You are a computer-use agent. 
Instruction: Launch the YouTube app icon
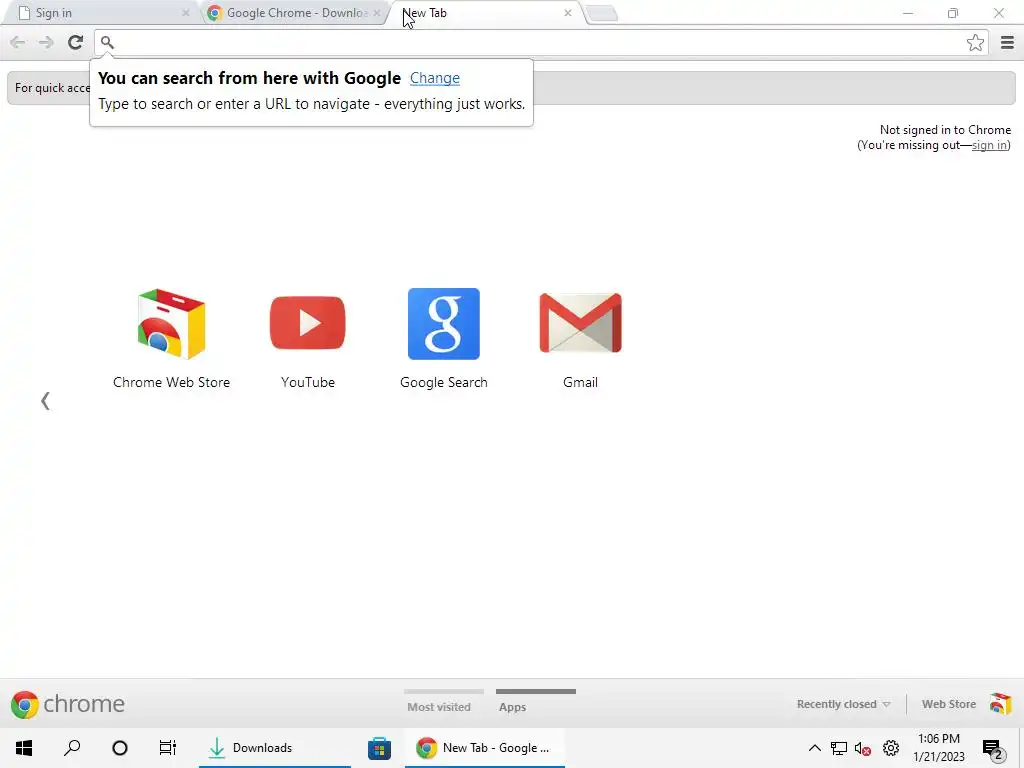point(308,323)
